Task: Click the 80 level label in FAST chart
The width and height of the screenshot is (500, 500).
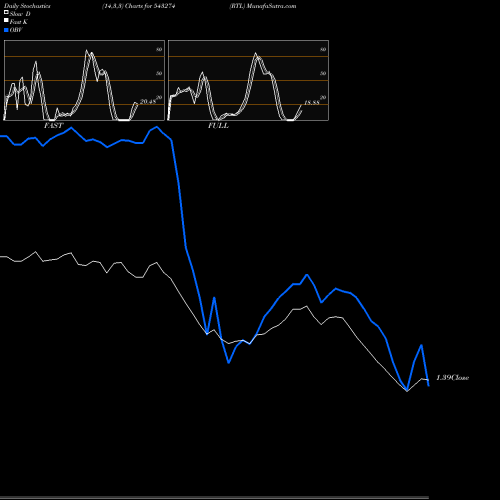Action: click(x=159, y=49)
